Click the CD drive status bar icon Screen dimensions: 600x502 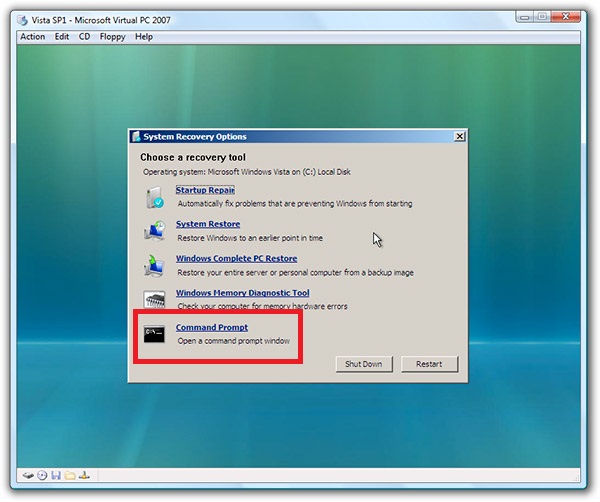[x=42, y=476]
